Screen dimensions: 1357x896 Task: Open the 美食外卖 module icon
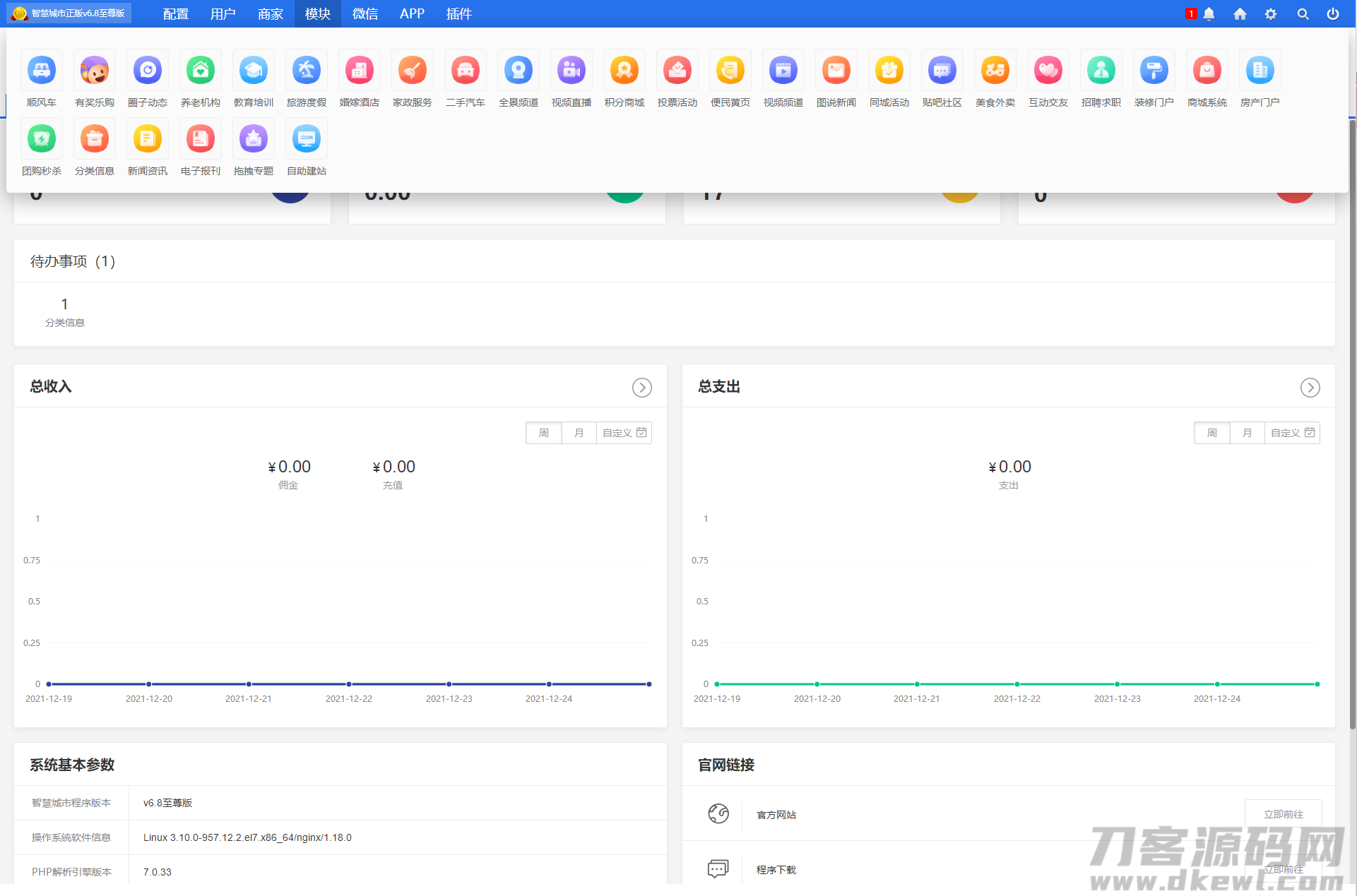995,71
